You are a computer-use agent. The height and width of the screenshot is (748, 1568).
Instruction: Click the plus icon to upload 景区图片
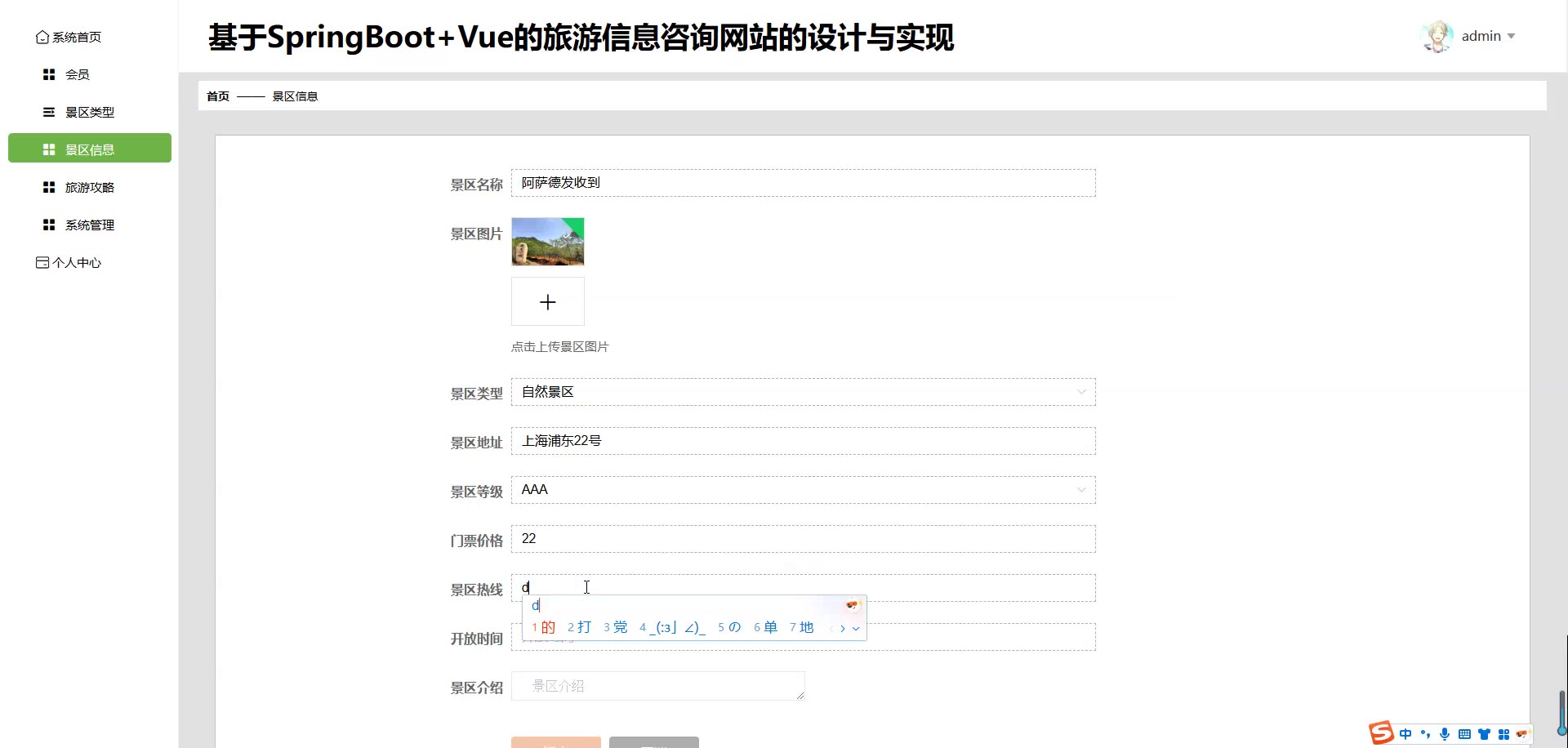[x=548, y=302]
